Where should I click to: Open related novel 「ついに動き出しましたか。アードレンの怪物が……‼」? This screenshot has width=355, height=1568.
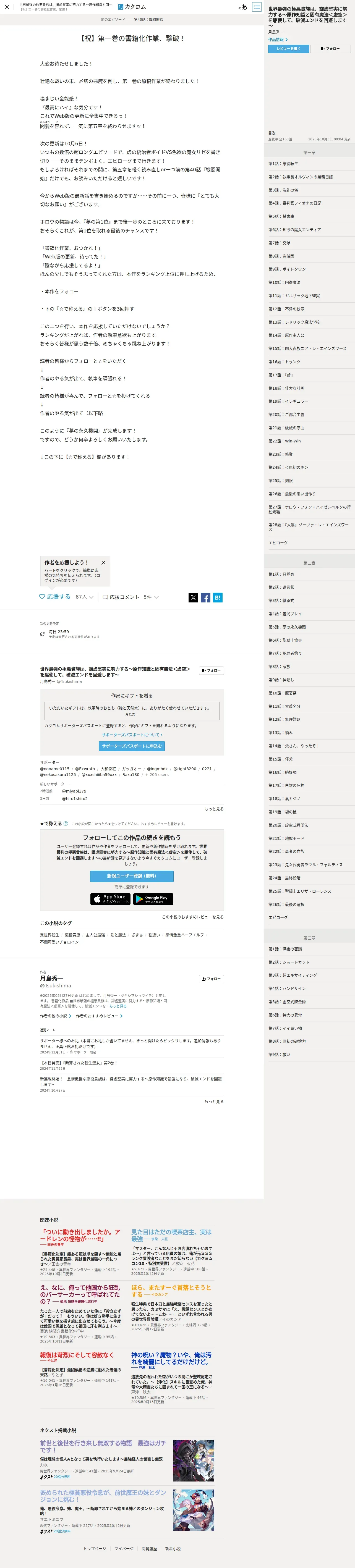tap(80, 1235)
